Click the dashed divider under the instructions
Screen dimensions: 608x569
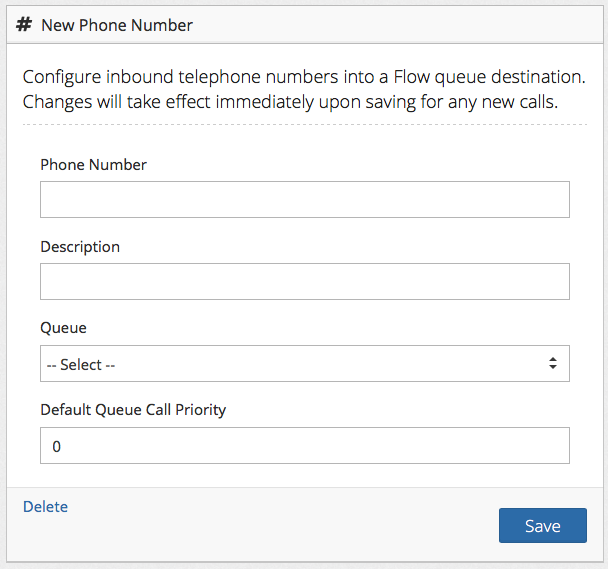(x=304, y=124)
